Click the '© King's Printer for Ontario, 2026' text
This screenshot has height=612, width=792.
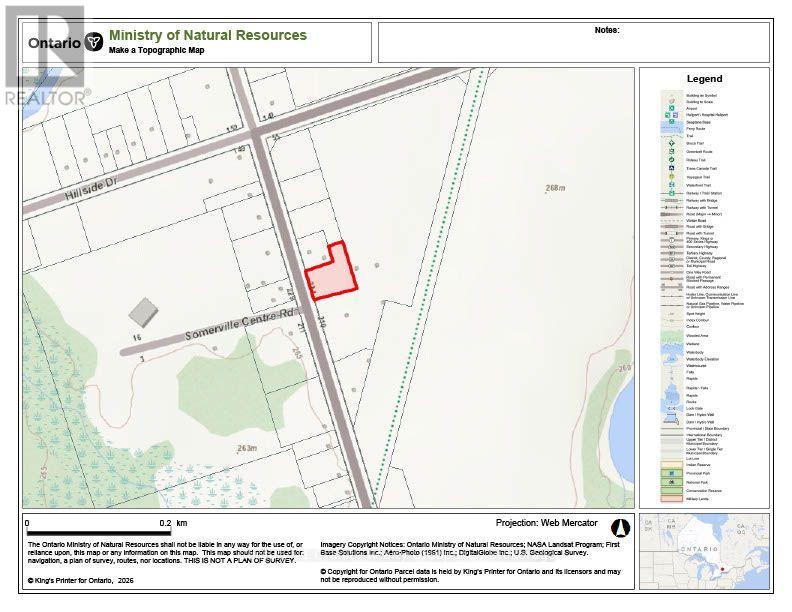click(x=80, y=581)
